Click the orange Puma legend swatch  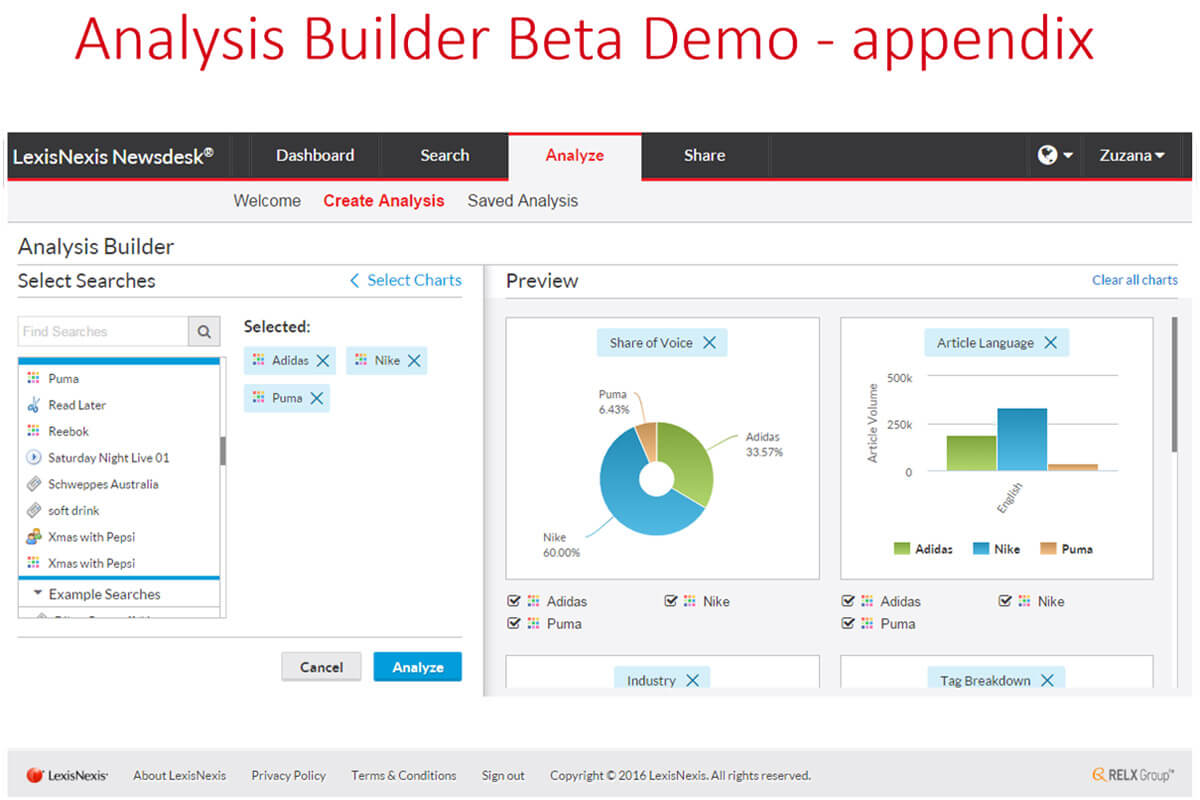pyautogui.click(x=1048, y=548)
